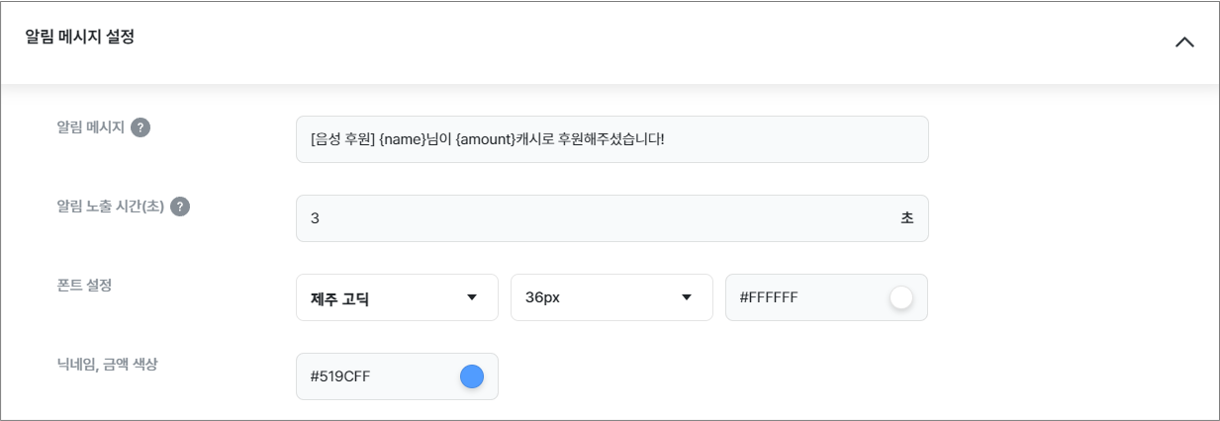Click the arrow of the 제주 고딕 dropdown
The height and width of the screenshot is (421, 1220).
coord(472,298)
